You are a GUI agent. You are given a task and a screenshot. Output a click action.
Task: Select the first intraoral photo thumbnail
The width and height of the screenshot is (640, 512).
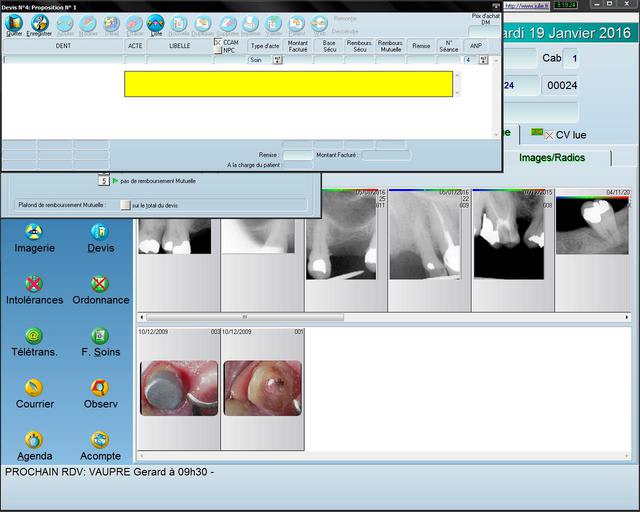pyautogui.click(x=178, y=388)
